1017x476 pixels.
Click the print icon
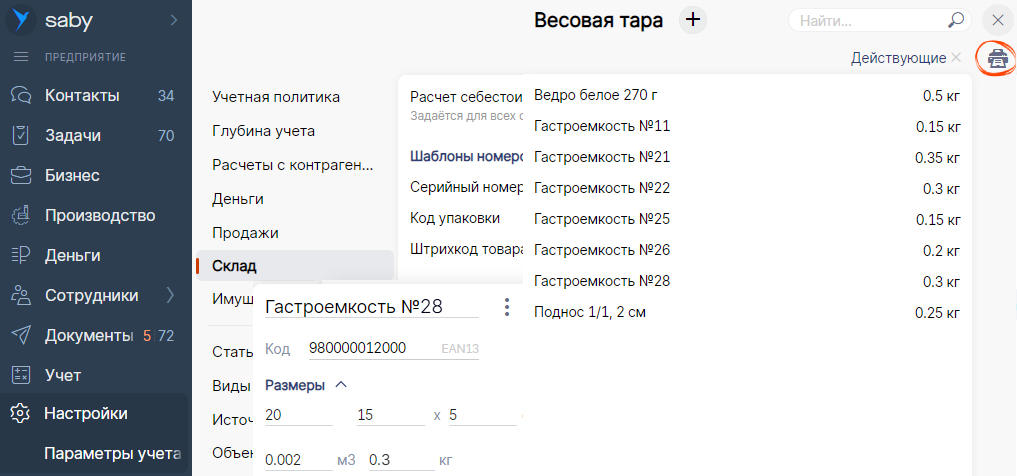[996, 58]
